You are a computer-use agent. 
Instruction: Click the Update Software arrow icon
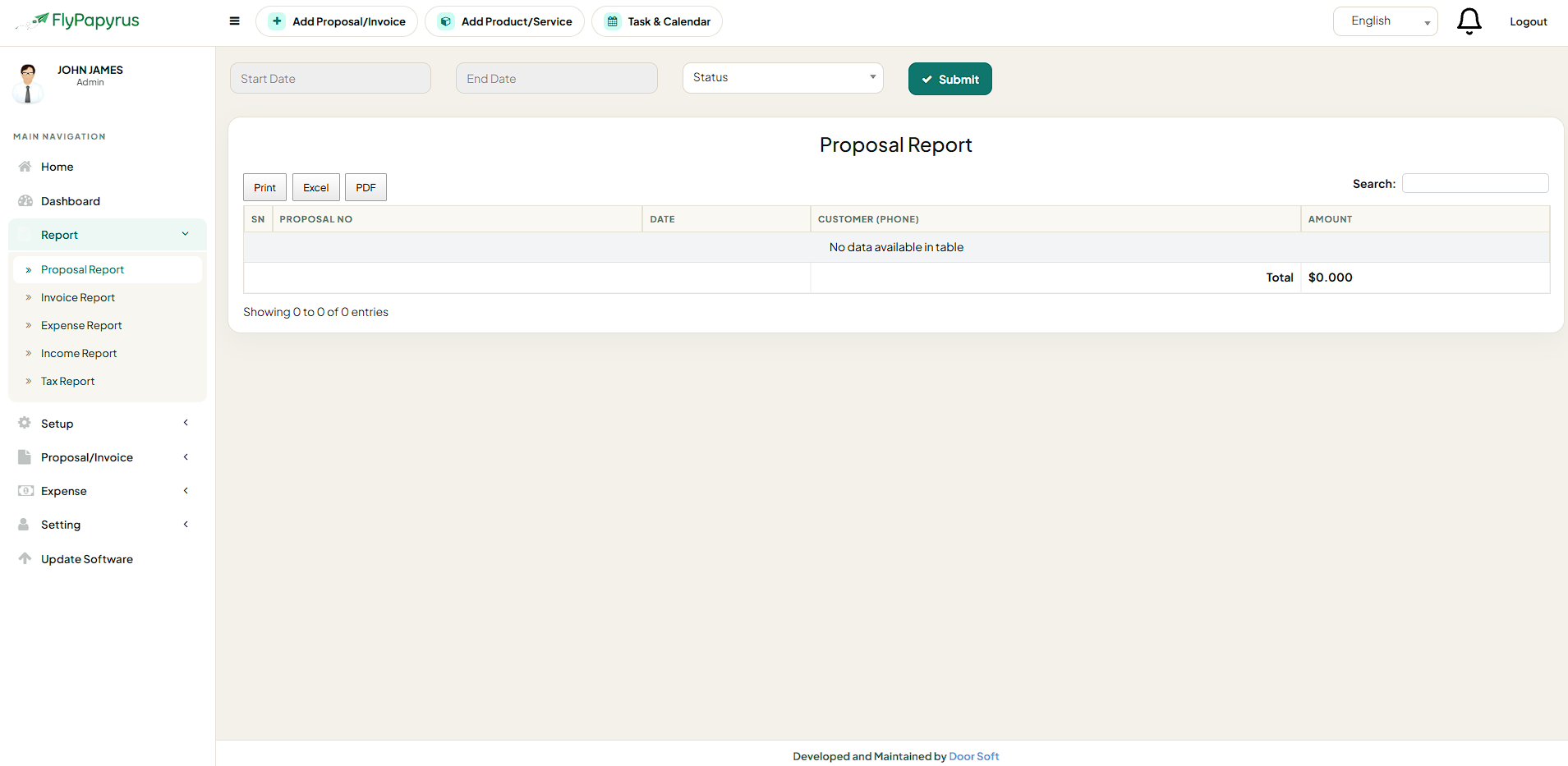click(25, 558)
